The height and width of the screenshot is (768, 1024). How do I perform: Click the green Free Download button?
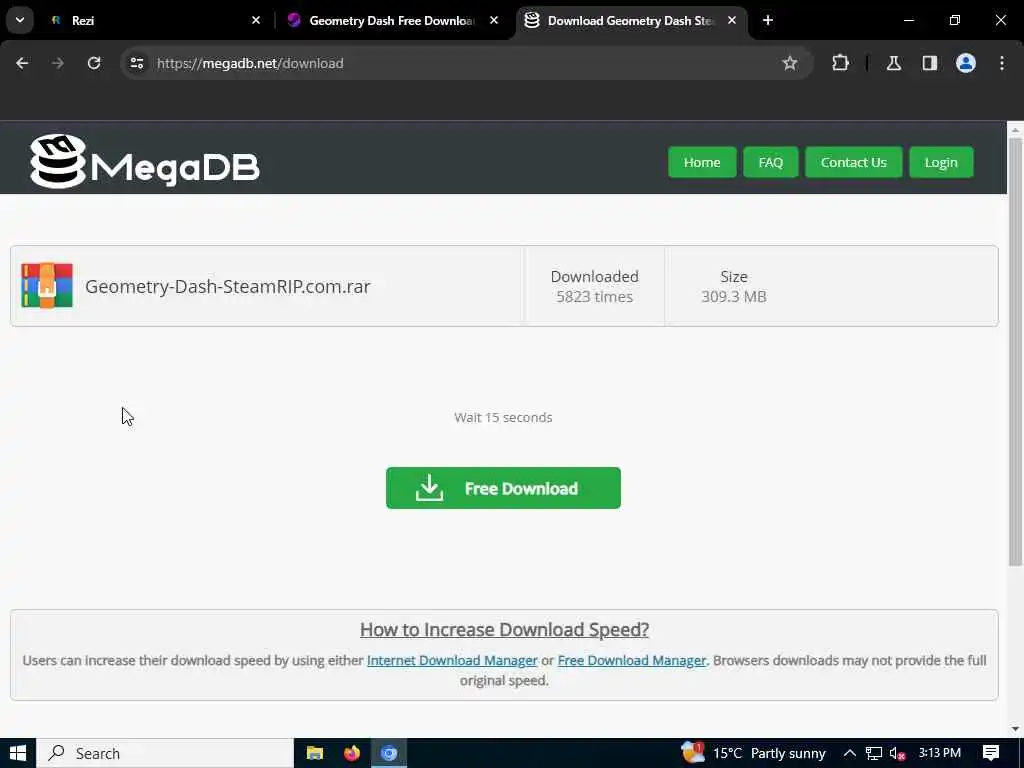click(503, 488)
